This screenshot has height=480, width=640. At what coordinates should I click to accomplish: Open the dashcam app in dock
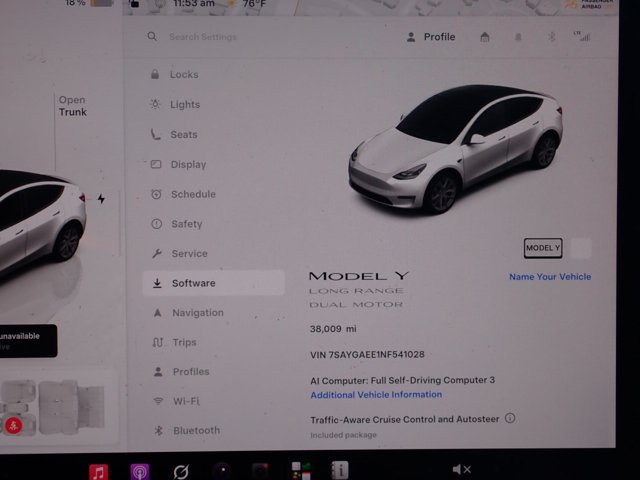pyautogui.click(x=260, y=471)
